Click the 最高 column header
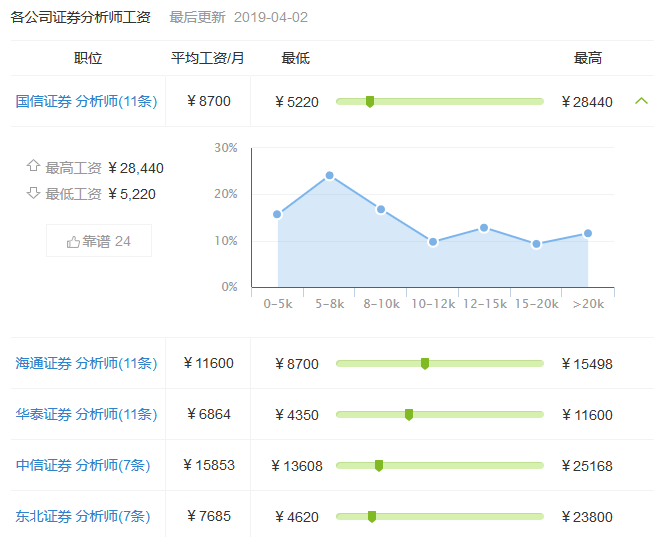Image resolution: width=654 pixels, height=537 pixels. point(588,58)
